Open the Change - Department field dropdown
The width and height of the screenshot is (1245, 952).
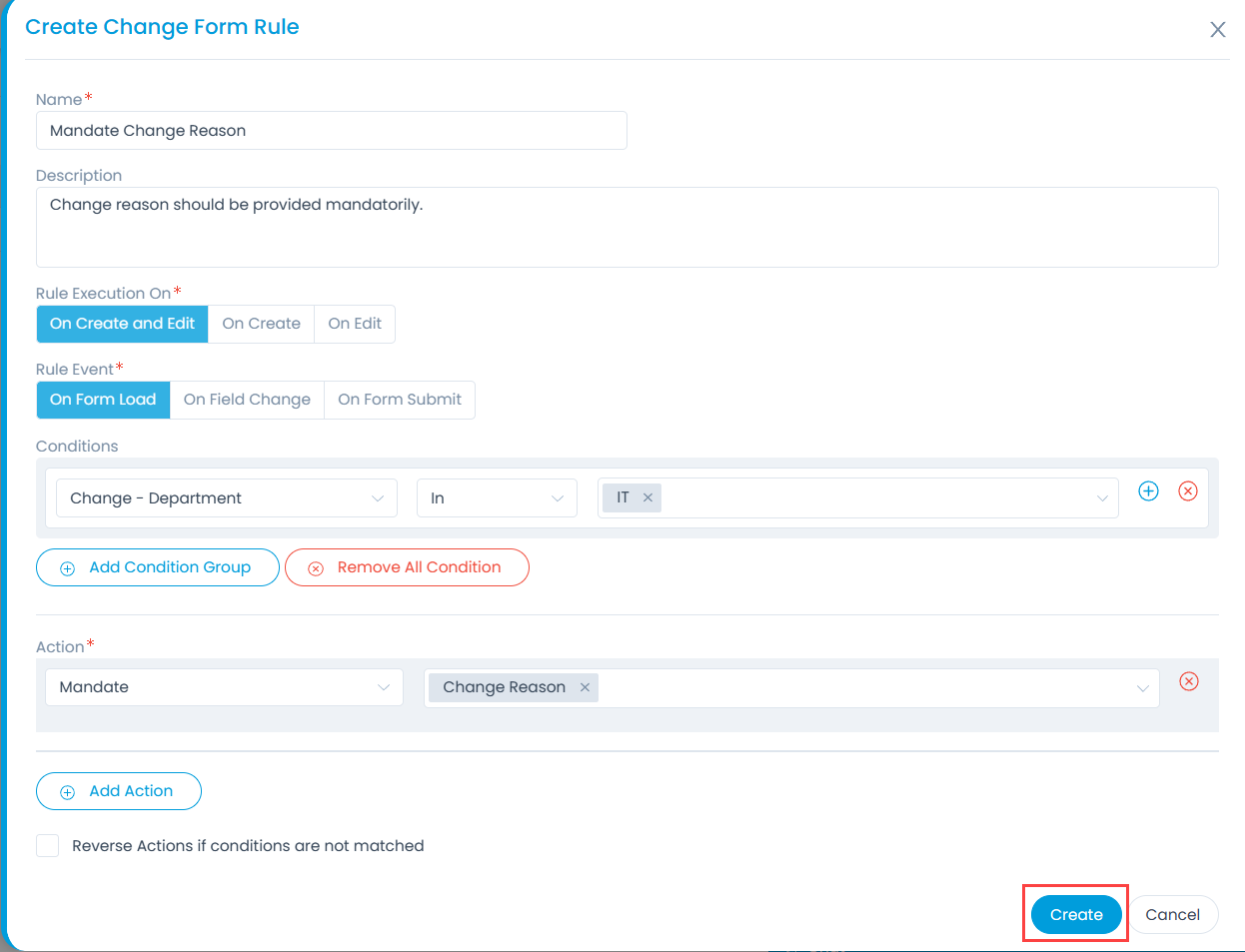point(226,497)
